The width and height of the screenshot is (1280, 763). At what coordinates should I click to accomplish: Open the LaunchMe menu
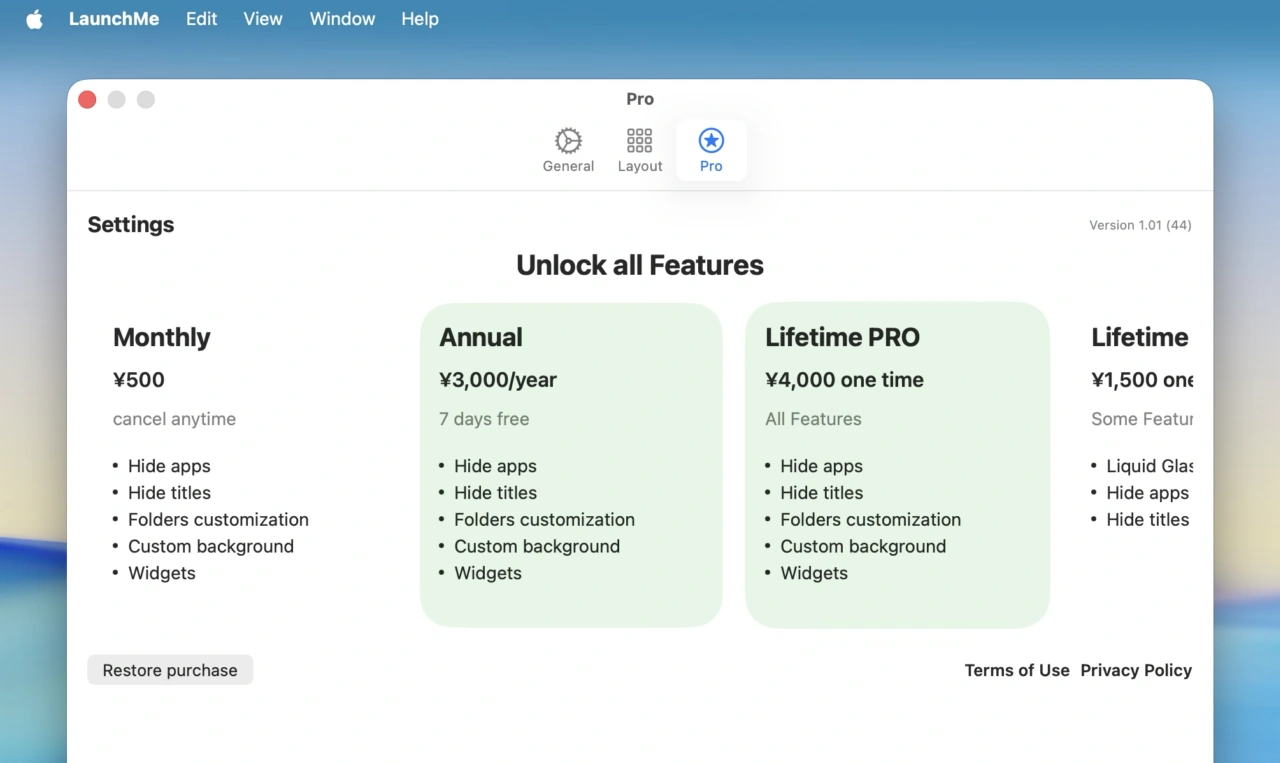point(113,18)
